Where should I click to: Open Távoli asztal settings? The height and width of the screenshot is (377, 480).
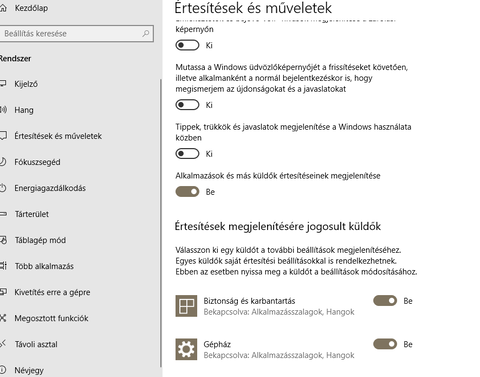(36, 344)
